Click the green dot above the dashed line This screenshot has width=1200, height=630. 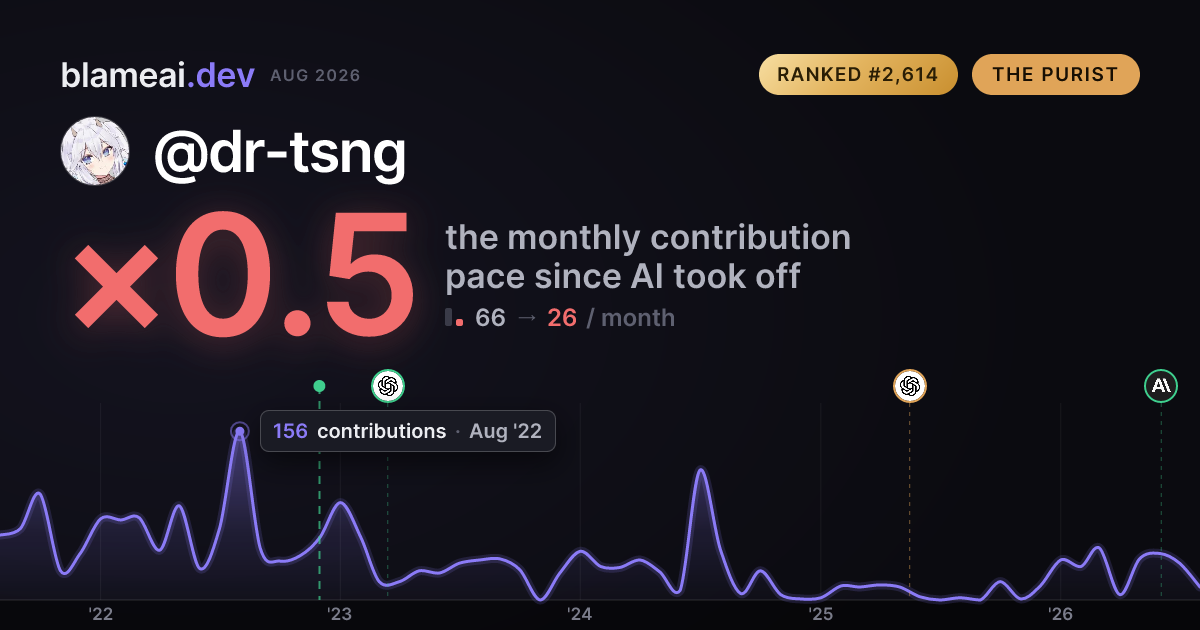click(319, 386)
